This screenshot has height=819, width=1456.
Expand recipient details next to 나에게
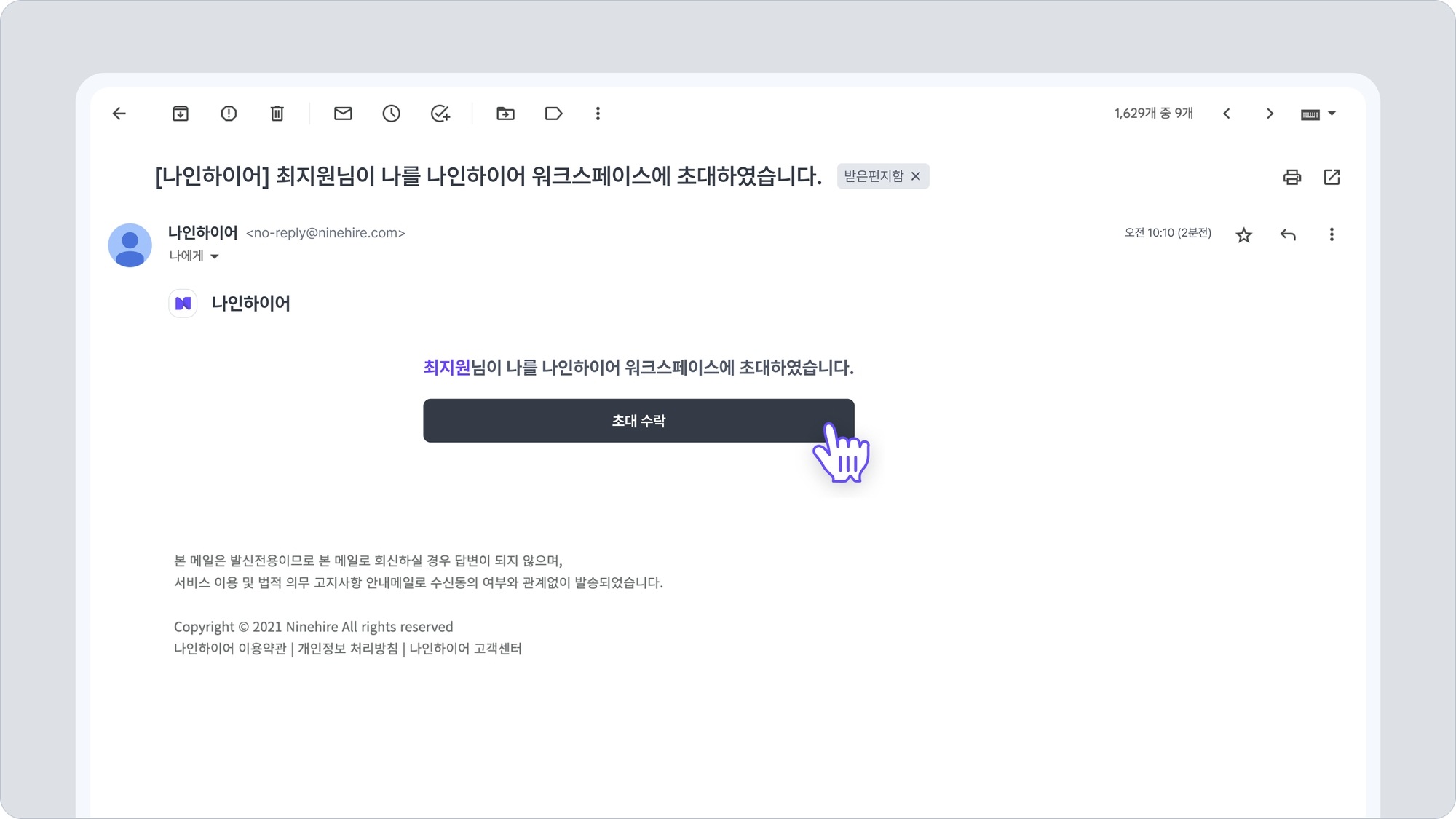point(214,256)
